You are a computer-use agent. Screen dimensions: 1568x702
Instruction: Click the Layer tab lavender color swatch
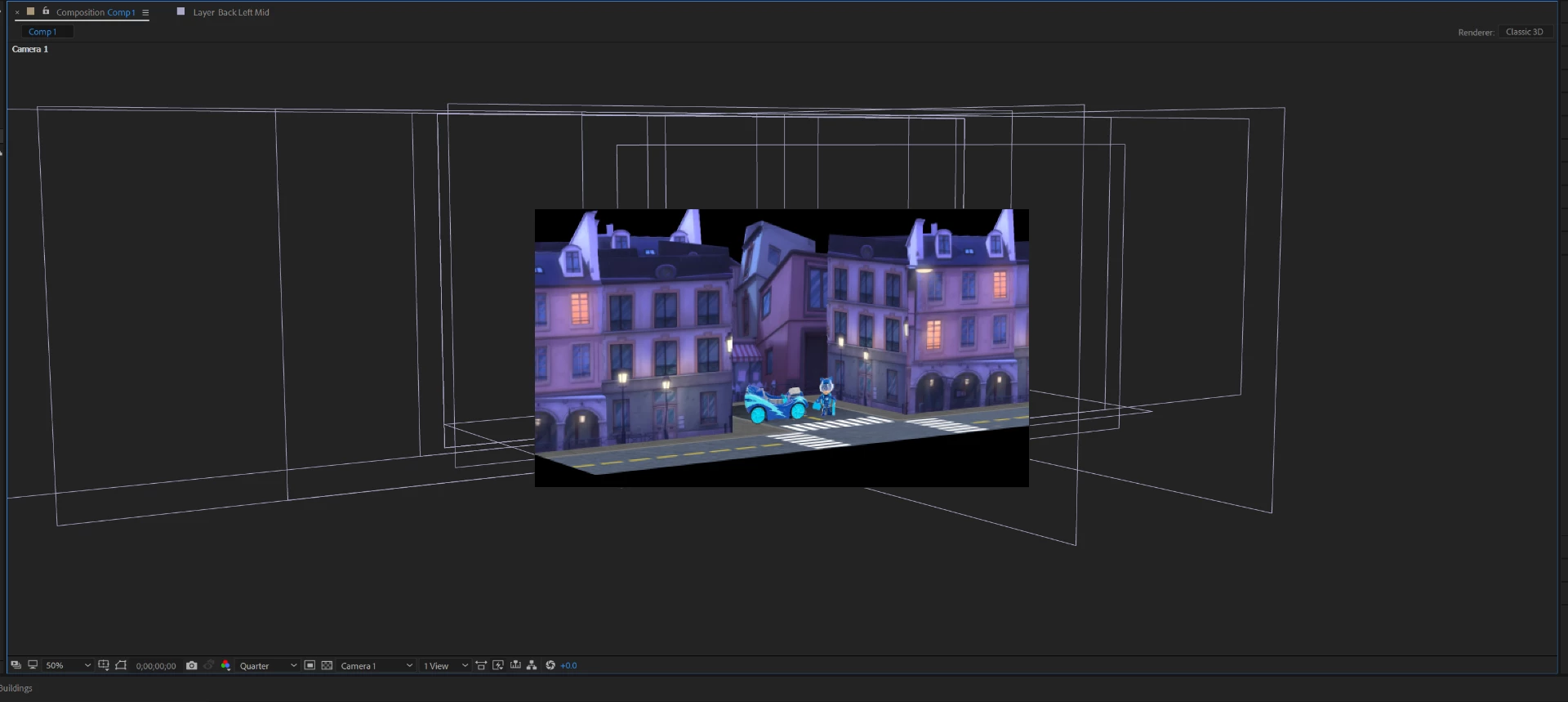pyautogui.click(x=181, y=11)
